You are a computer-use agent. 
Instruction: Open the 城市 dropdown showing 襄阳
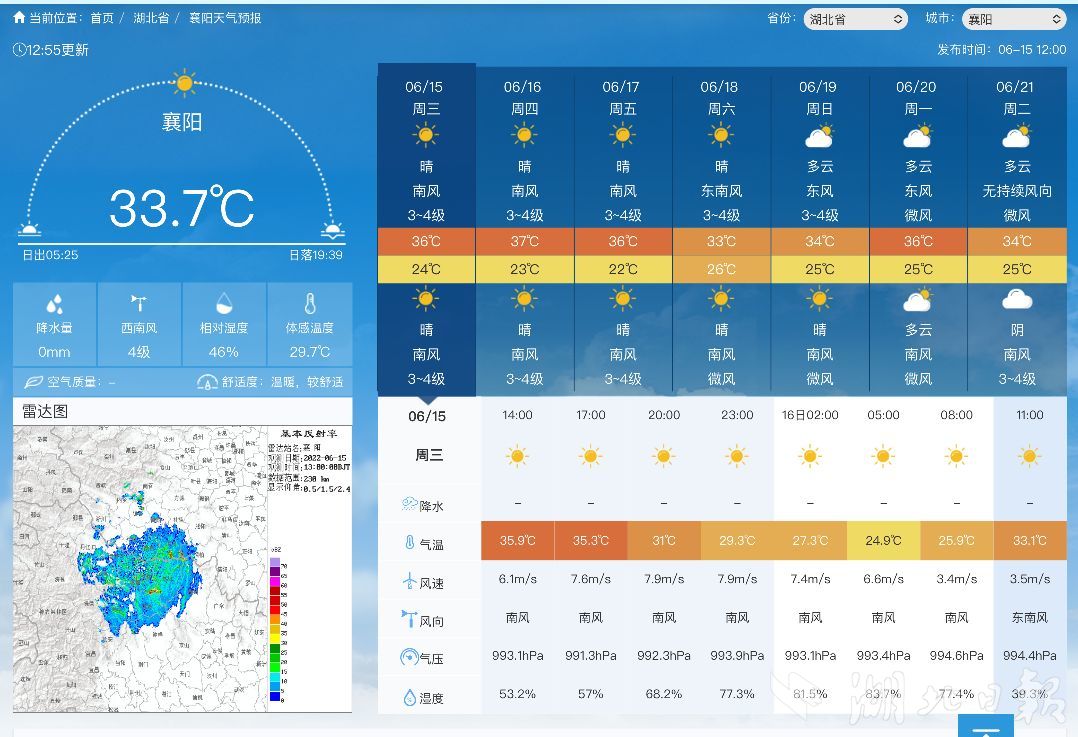(1014, 19)
